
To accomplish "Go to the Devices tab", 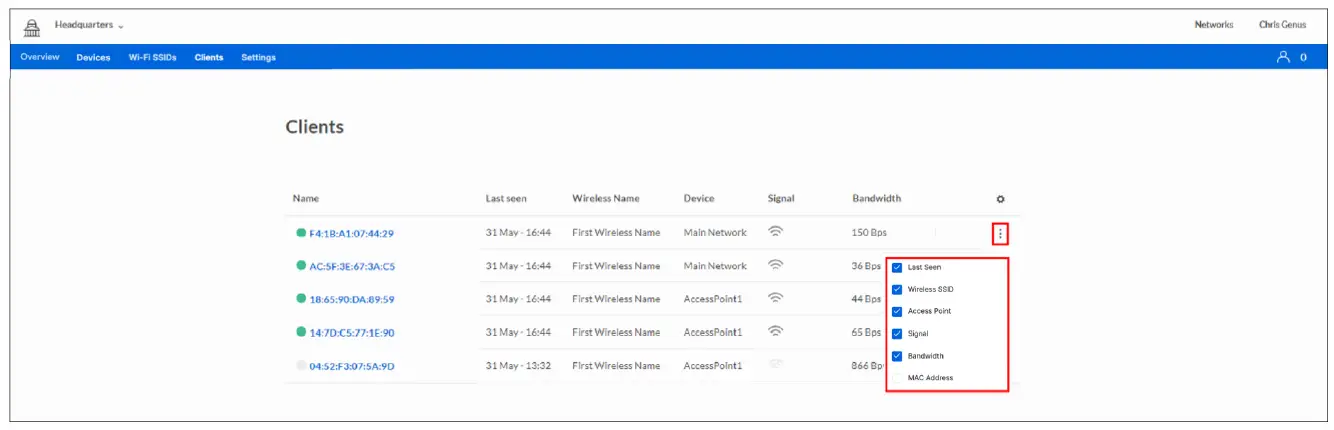I will tap(93, 58).
